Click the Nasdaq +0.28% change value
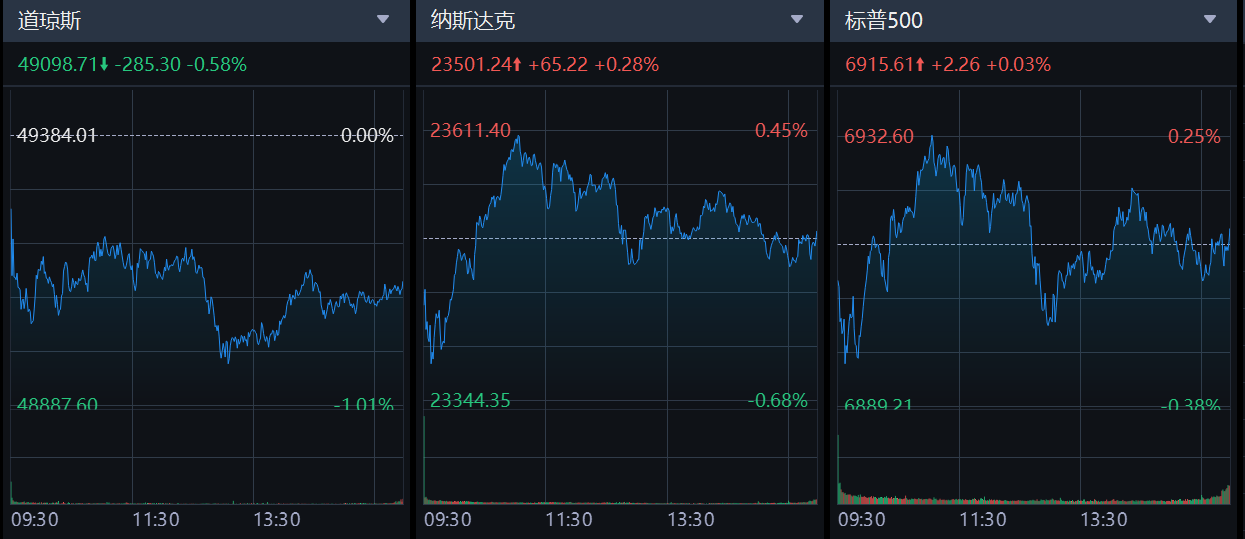Image resolution: width=1245 pixels, height=539 pixels. tap(627, 65)
